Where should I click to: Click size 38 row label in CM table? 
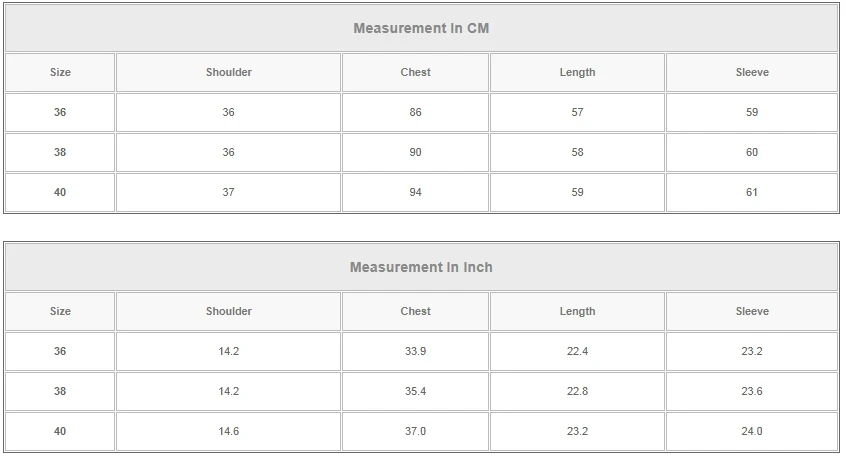(x=60, y=152)
